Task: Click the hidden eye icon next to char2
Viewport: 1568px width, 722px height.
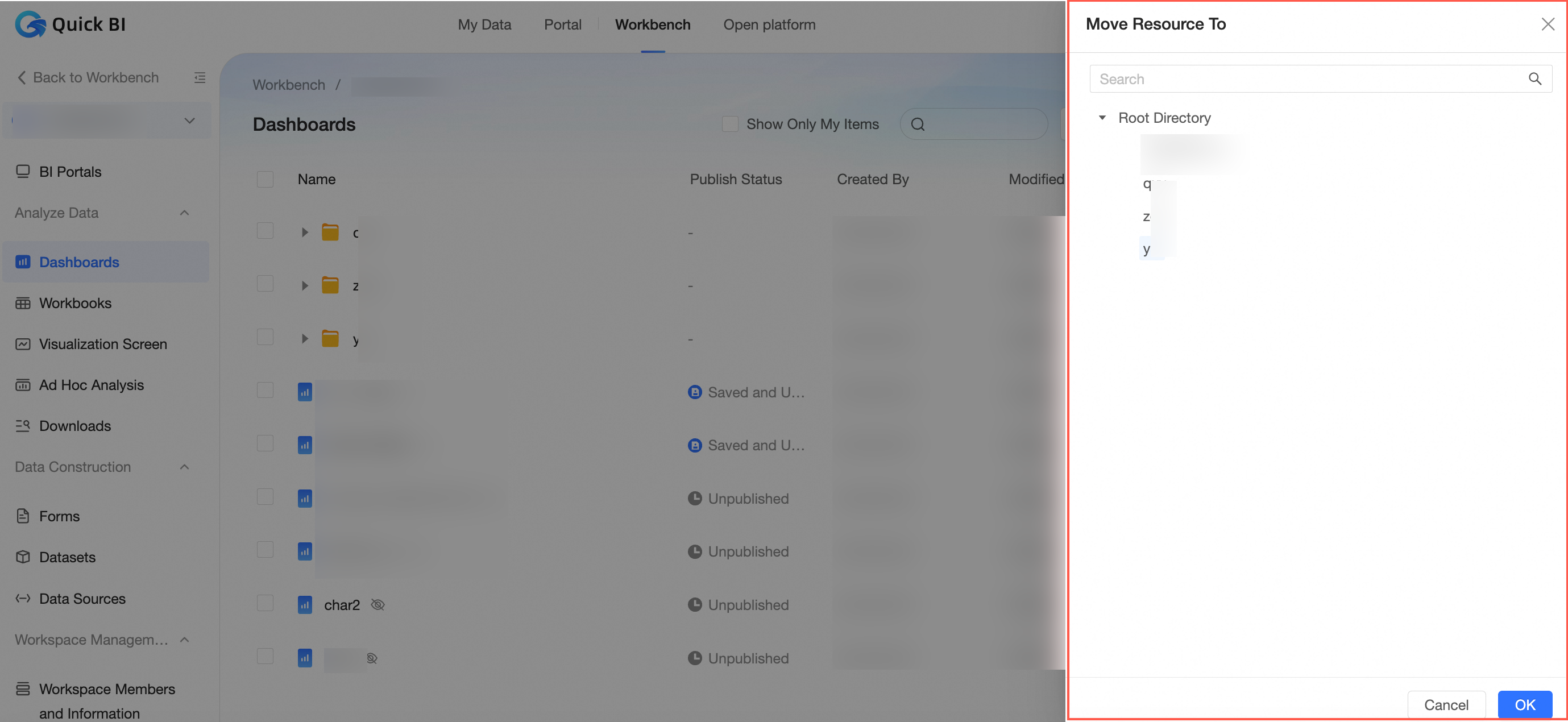Action: tap(378, 604)
